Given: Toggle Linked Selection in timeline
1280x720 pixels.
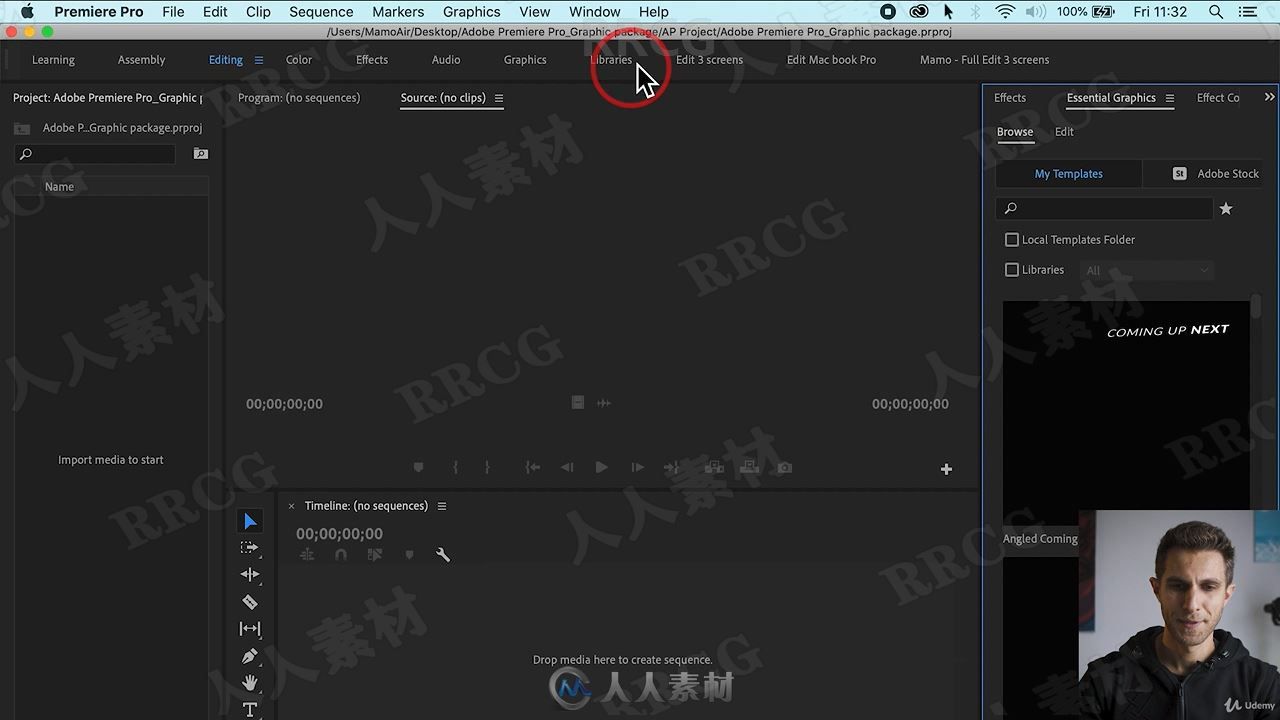Looking at the screenshot, I should tap(375, 555).
